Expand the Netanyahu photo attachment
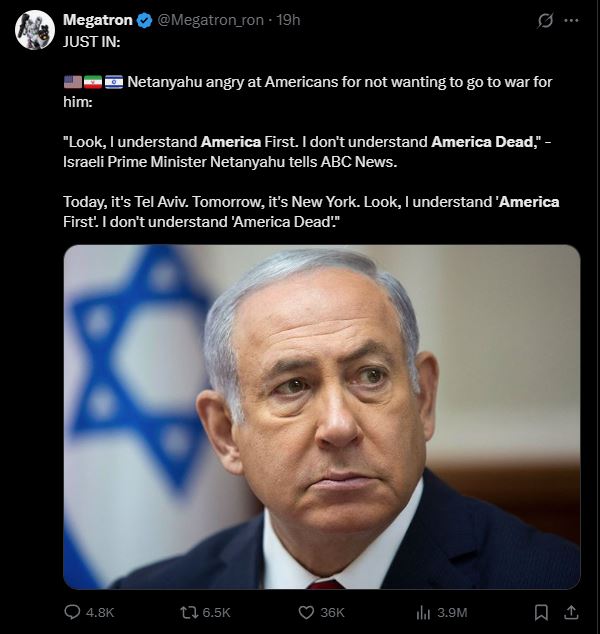The image size is (600, 634). coord(322,416)
